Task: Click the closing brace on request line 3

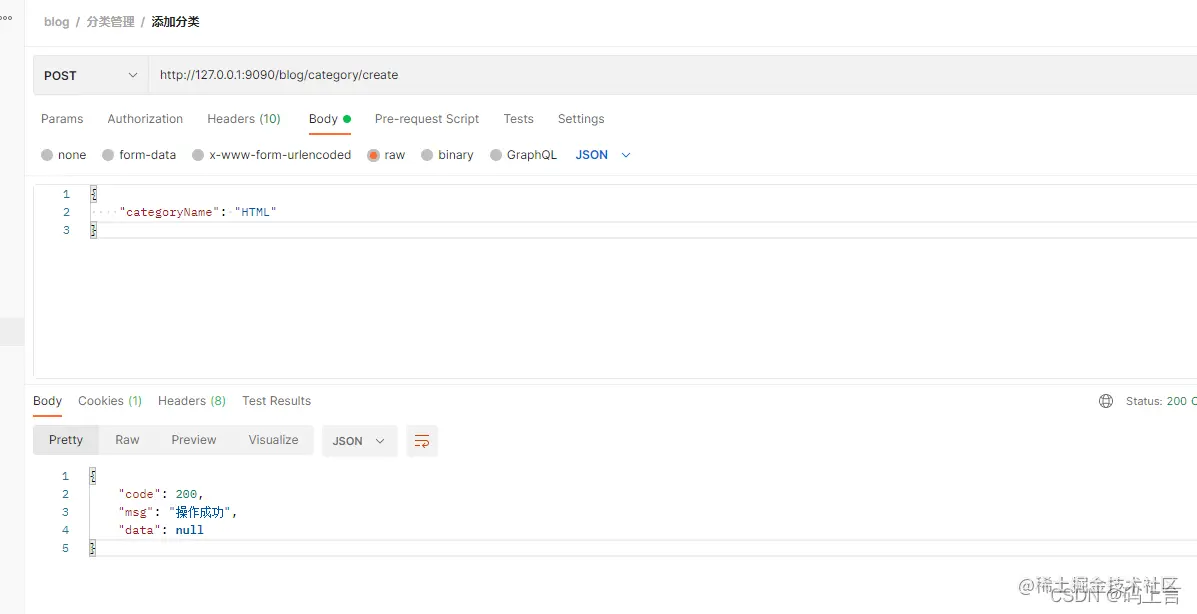Action: coord(93,230)
